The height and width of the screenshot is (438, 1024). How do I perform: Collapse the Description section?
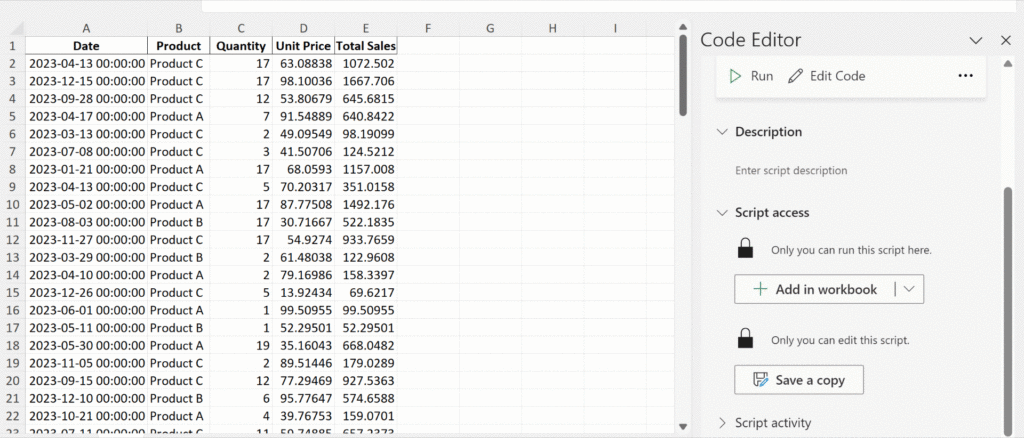click(x=722, y=132)
